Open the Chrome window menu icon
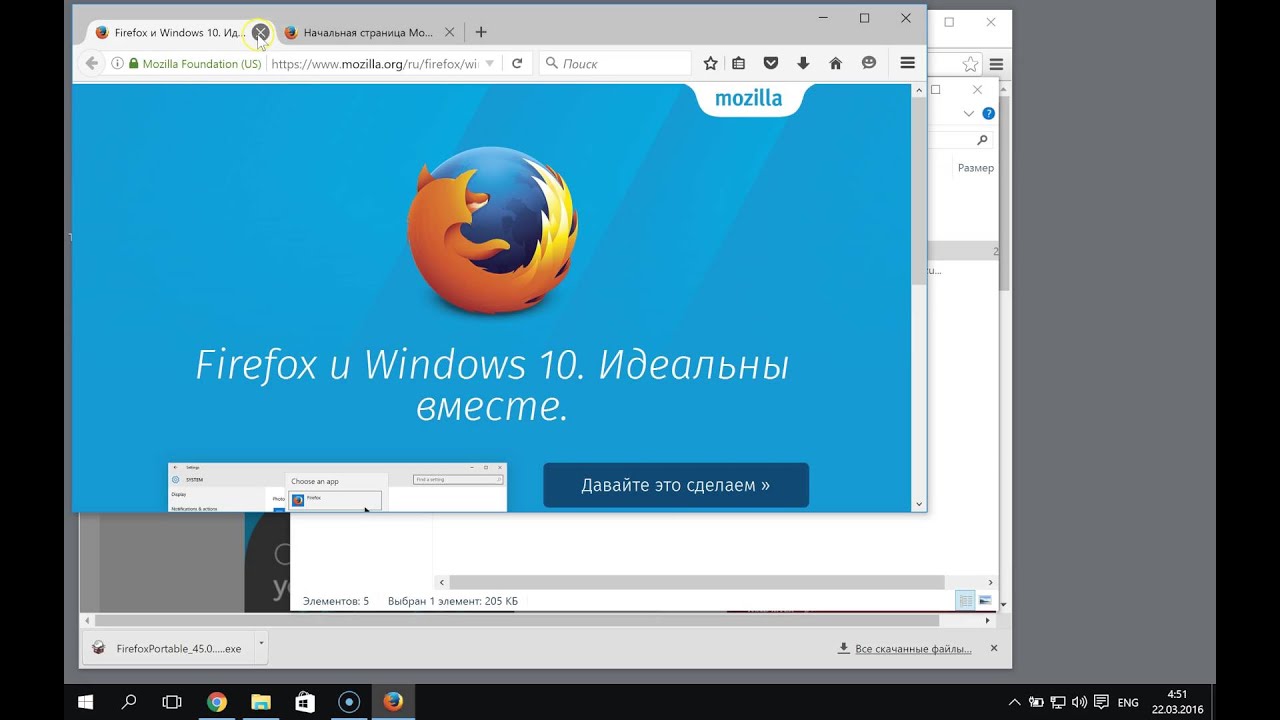 pyautogui.click(x=997, y=64)
